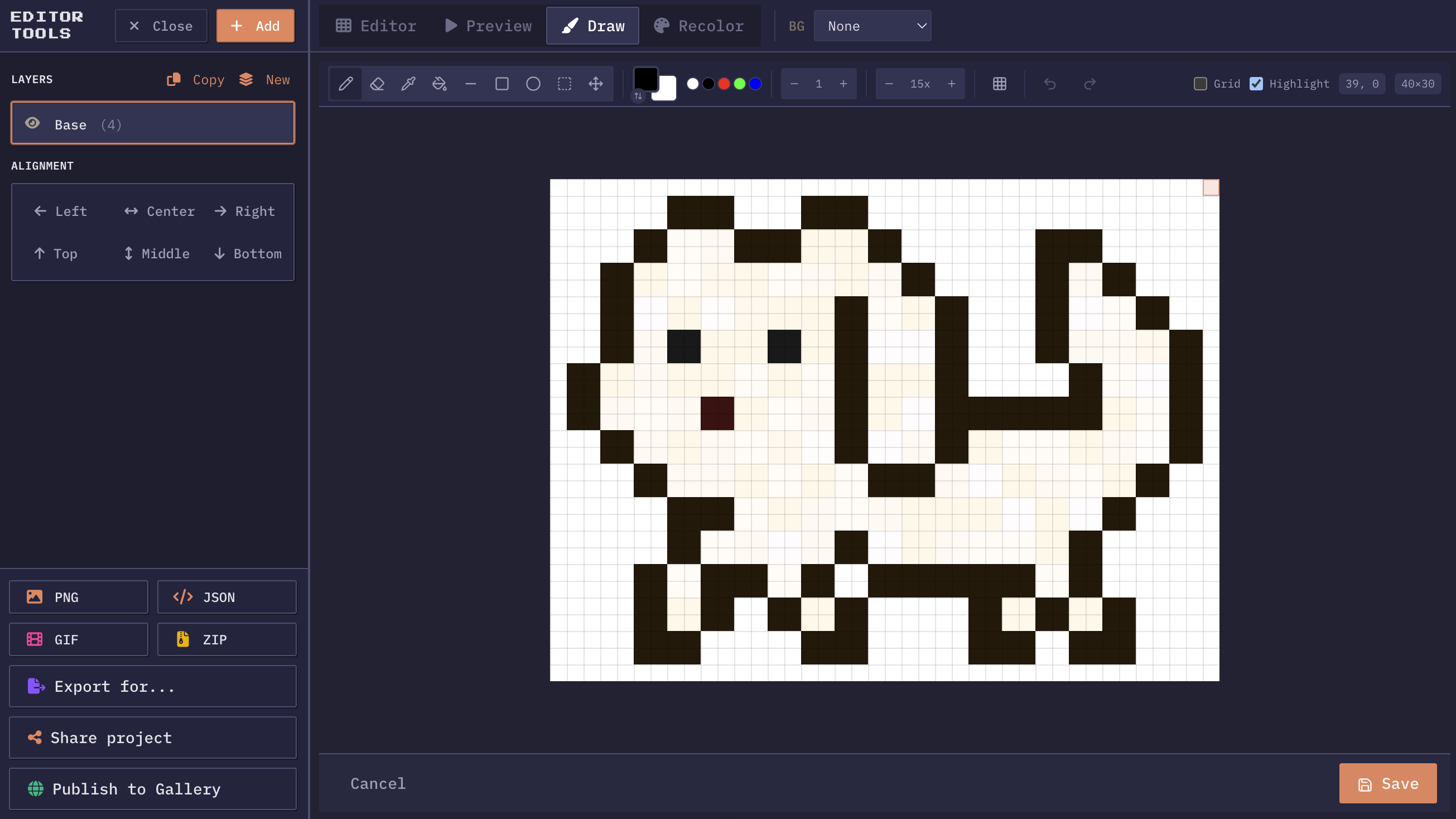Swap foreground and background colors
The height and width of the screenshot is (819, 1456).
pyautogui.click(x=638, y=96)
